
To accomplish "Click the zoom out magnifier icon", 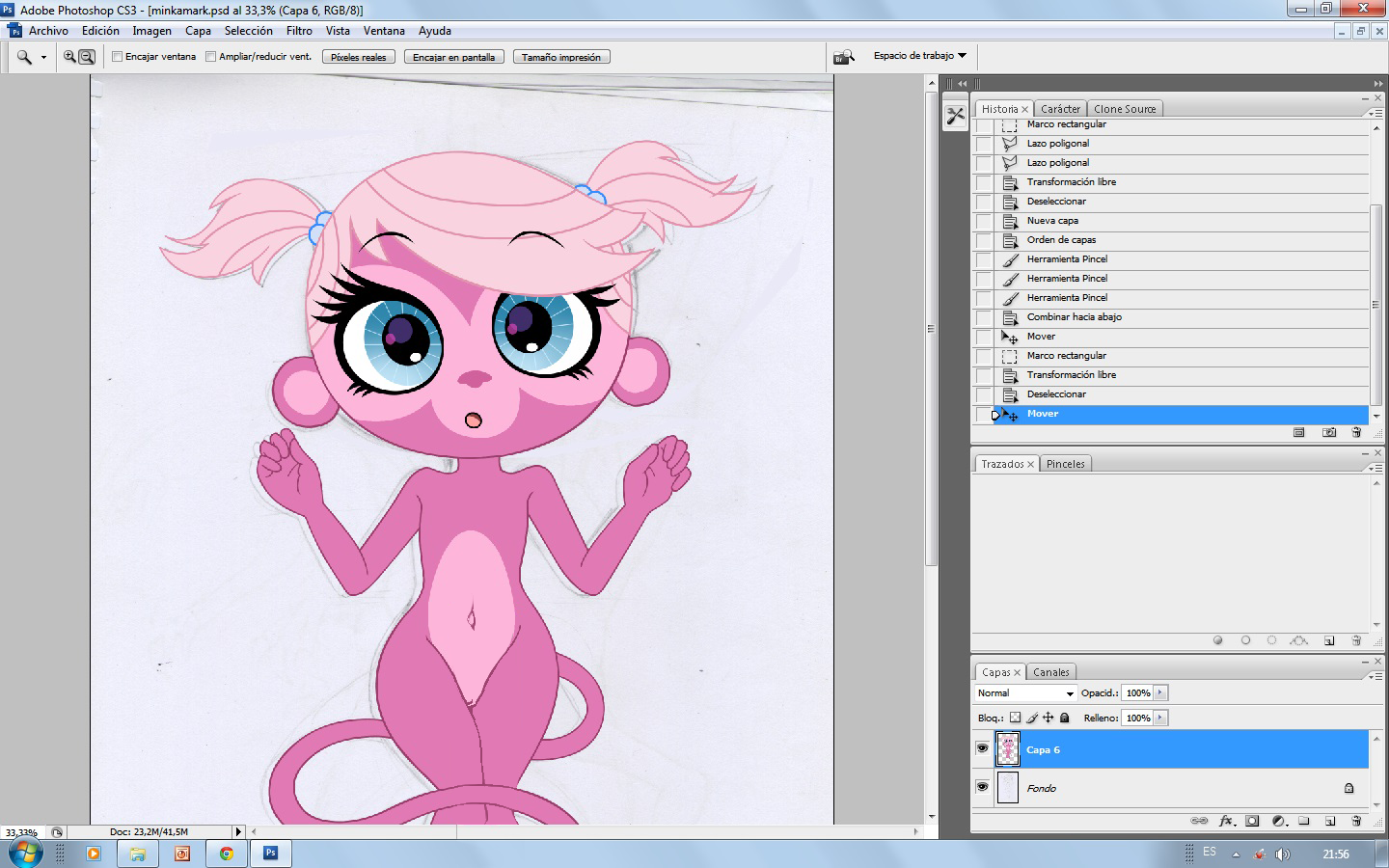I will (x=87, y=57).
